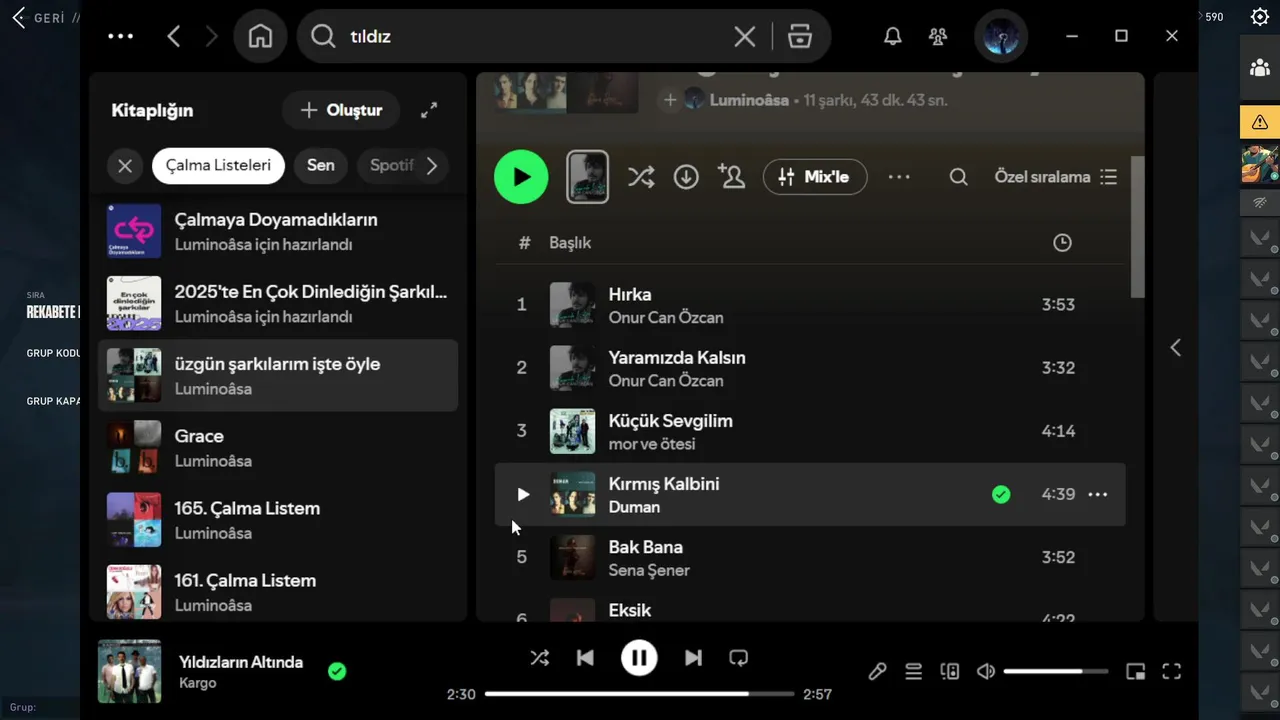Open the play queue
Image resolution: width=1280 pixels, height=720 pixels.
pos(913,671)
